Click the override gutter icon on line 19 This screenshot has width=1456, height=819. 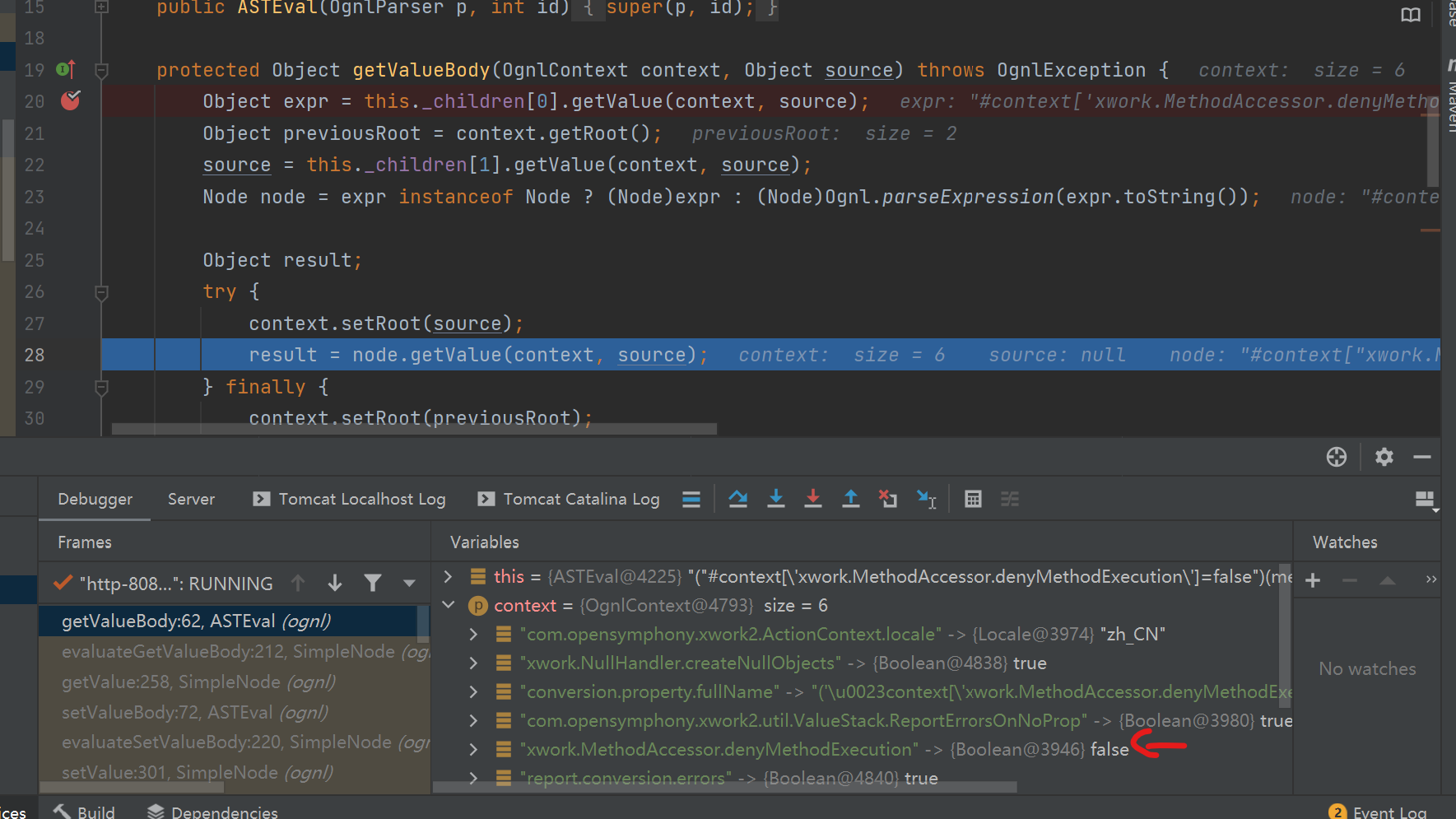click(66, 70)
